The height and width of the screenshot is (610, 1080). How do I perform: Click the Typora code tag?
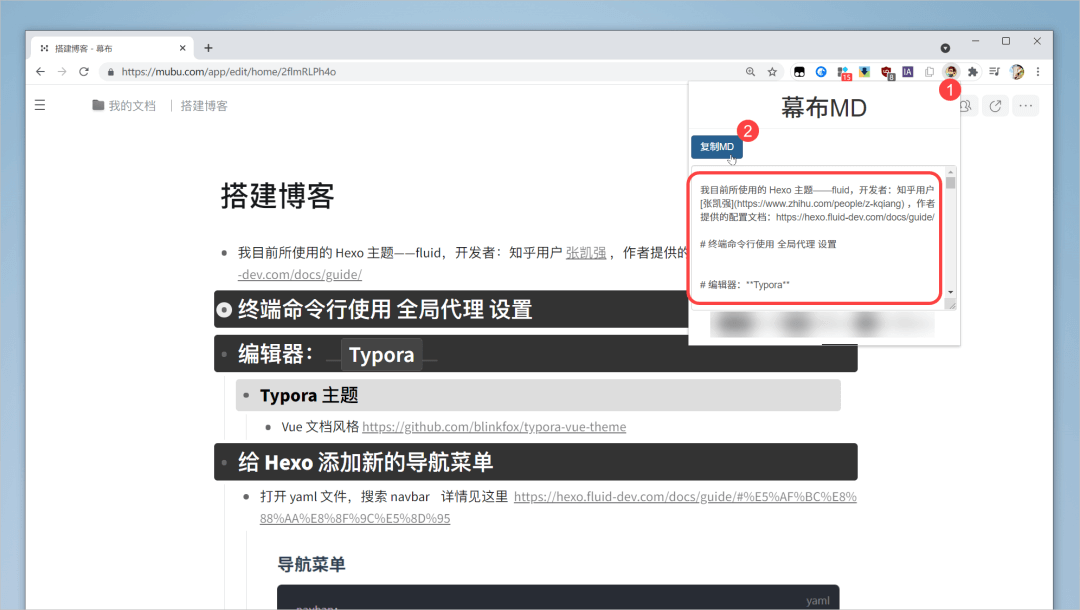382,355
